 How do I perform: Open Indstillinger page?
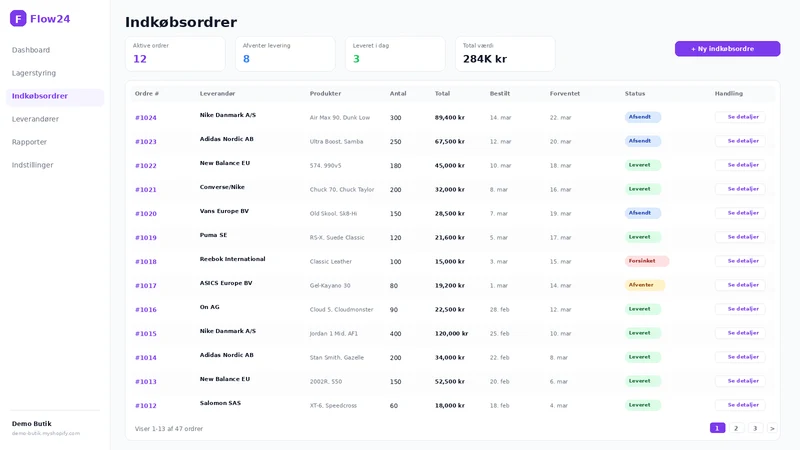point(32,165)
